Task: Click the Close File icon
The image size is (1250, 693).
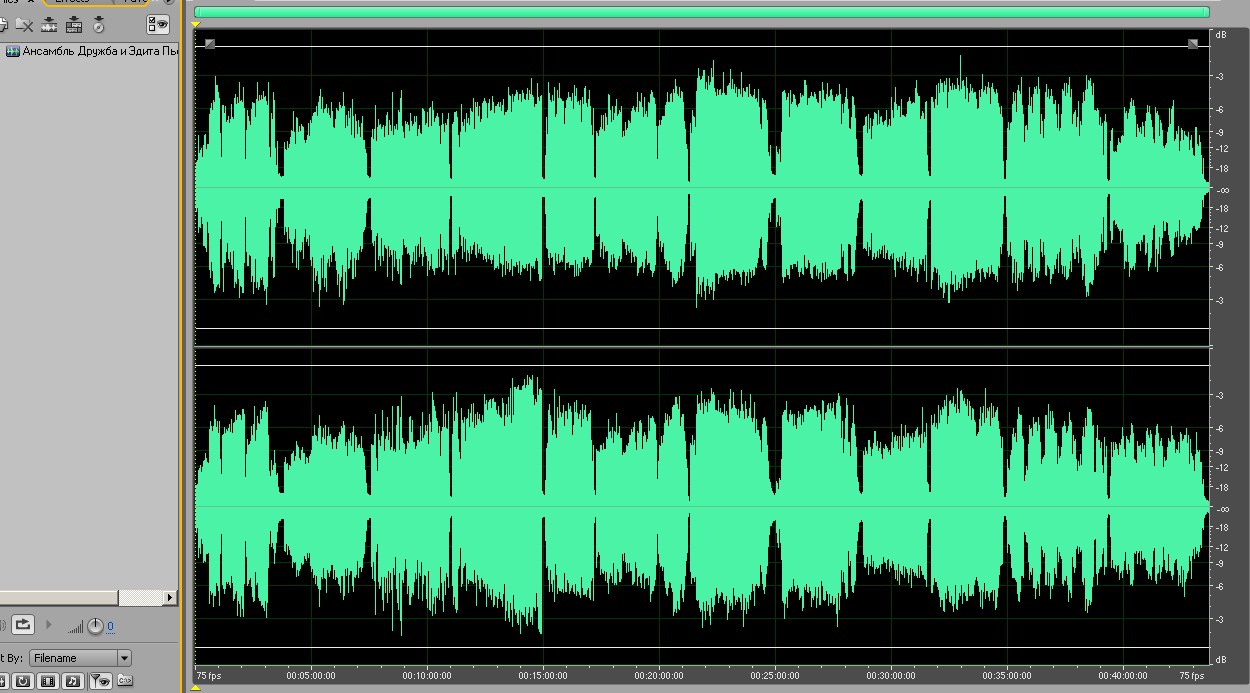Action: [x=24, y=24]
